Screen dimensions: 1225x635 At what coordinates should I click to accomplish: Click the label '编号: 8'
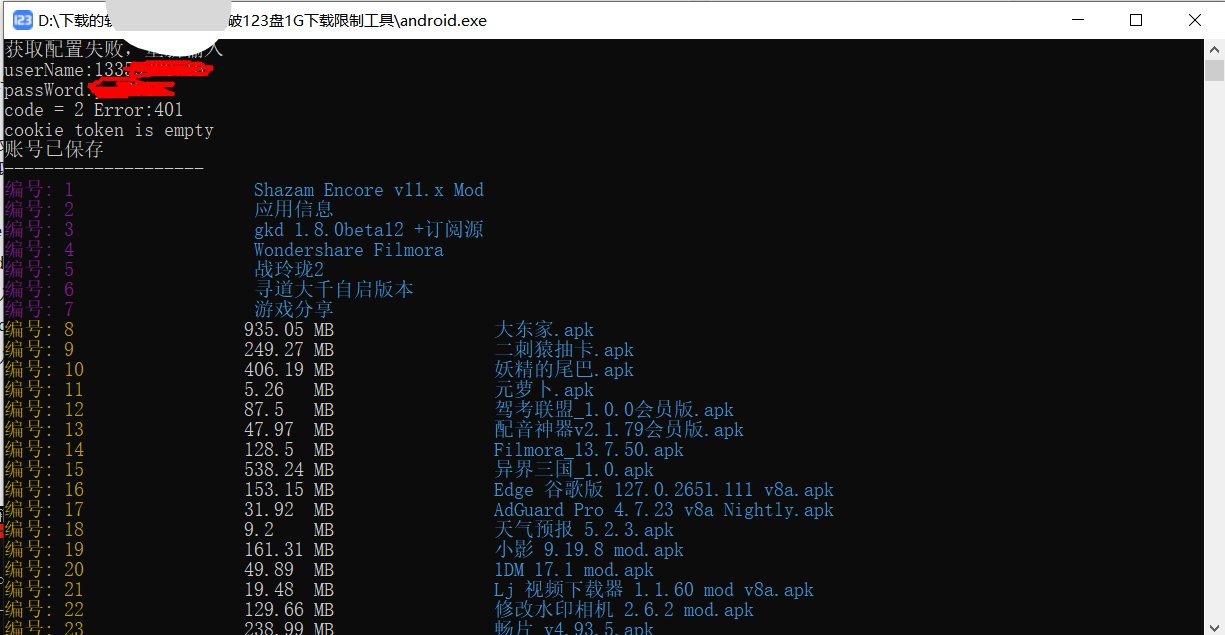tap(39, 330)
